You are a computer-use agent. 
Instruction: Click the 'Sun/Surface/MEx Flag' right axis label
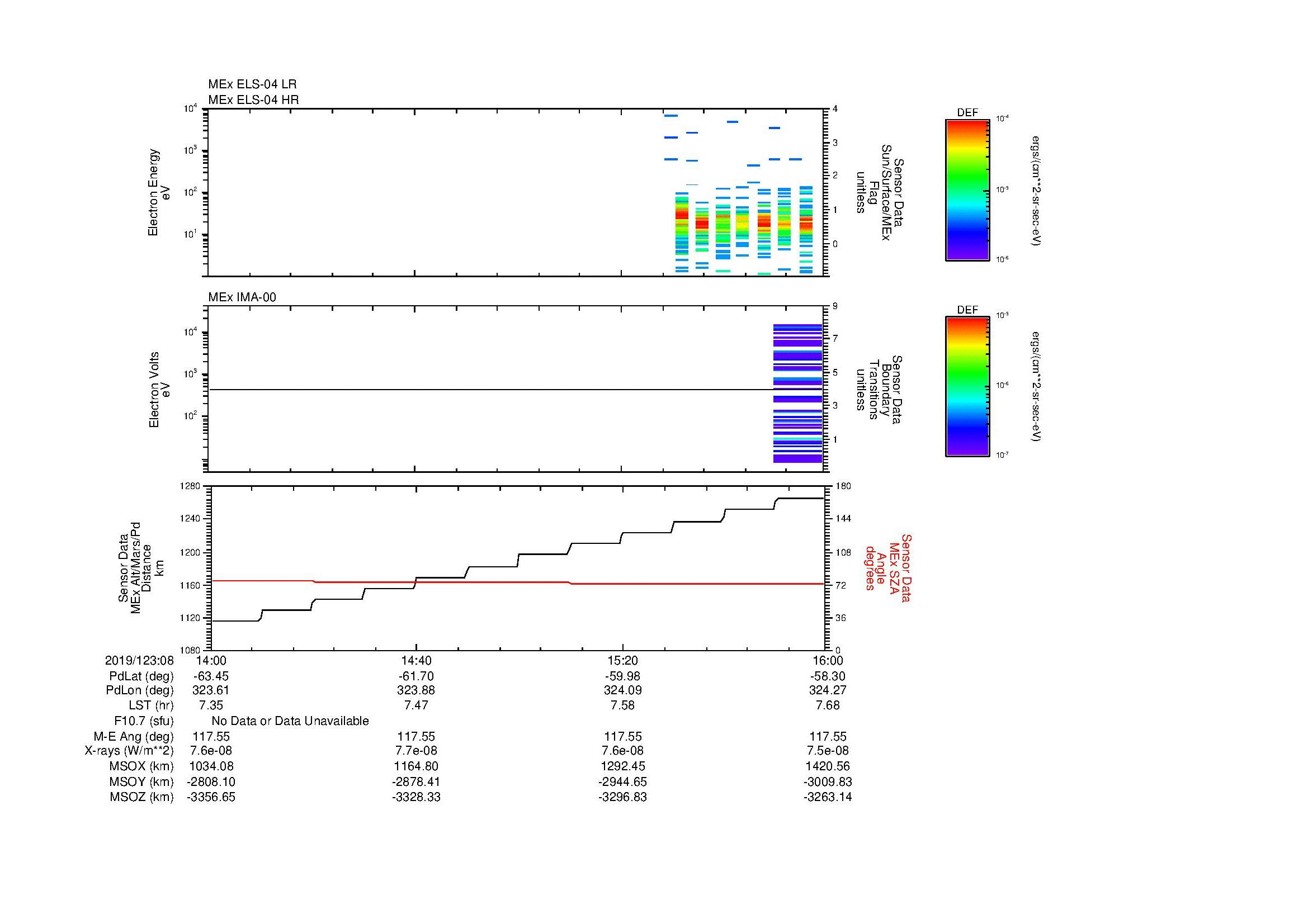click(x=880, y=192)
